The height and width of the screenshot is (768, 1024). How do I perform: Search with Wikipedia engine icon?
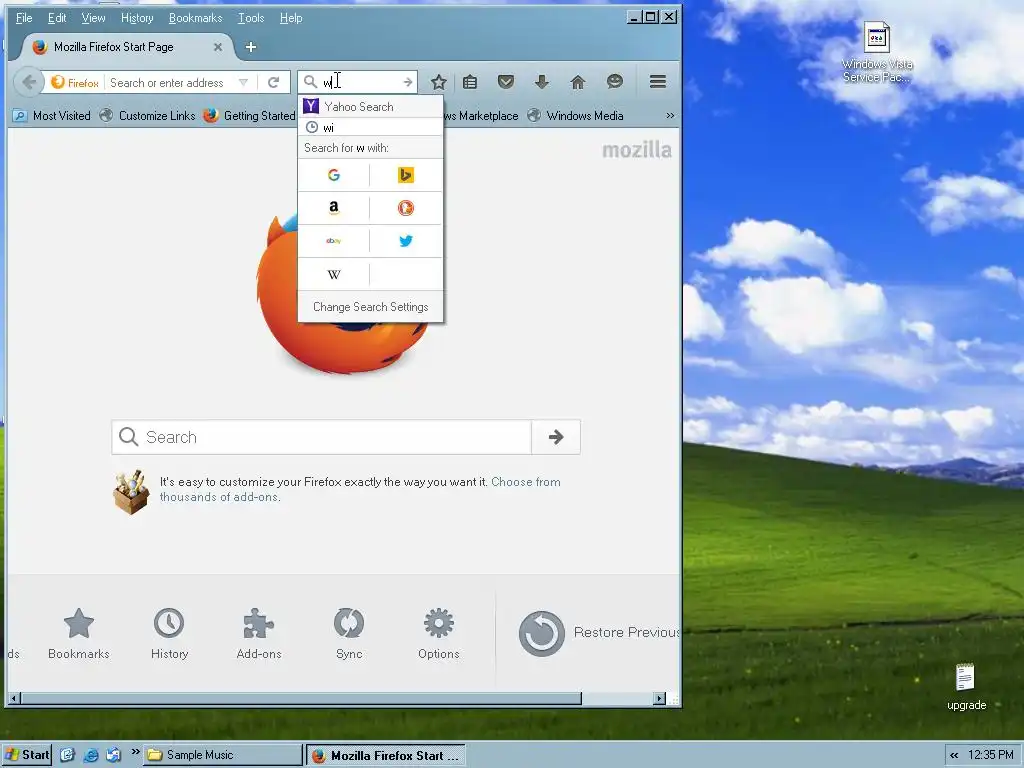[x=334, y=274]
